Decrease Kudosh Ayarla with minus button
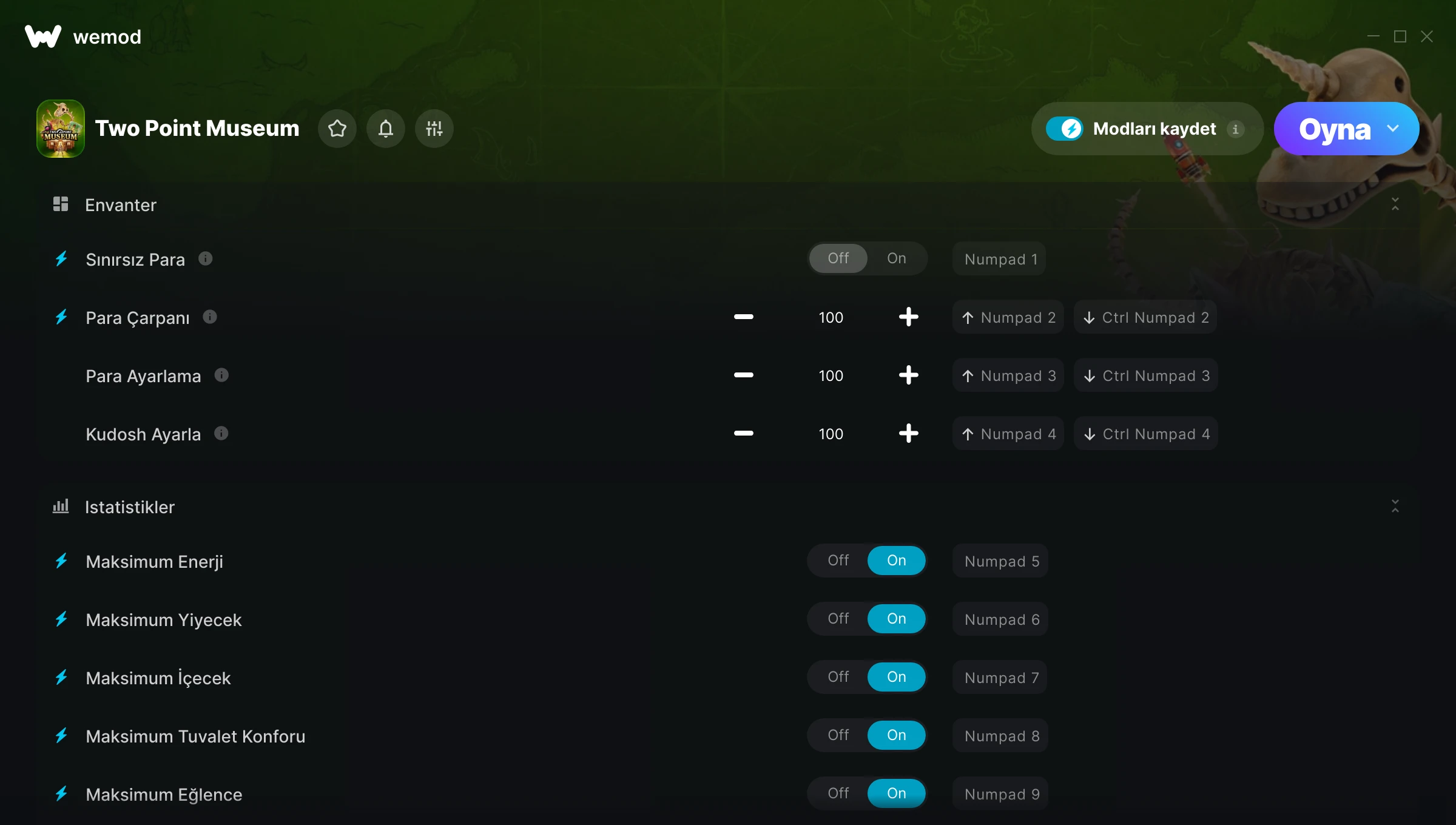Viewport: 1456px width, 825px height. (744, 434)
